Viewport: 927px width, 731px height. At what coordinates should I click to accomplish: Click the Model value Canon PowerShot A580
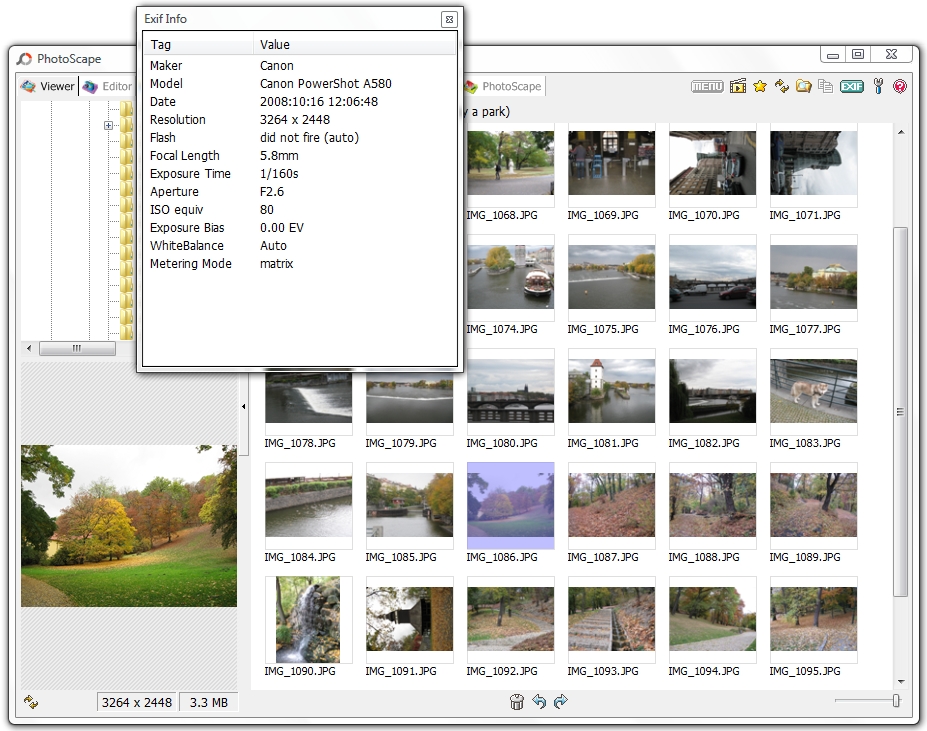click(326, 83)
